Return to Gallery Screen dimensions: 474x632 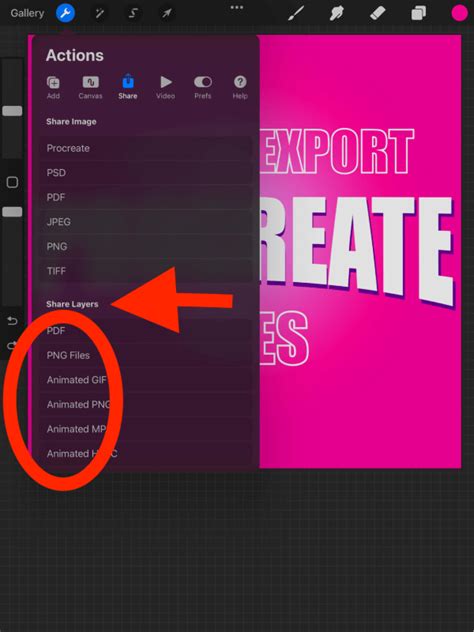[x=27, y=13]
